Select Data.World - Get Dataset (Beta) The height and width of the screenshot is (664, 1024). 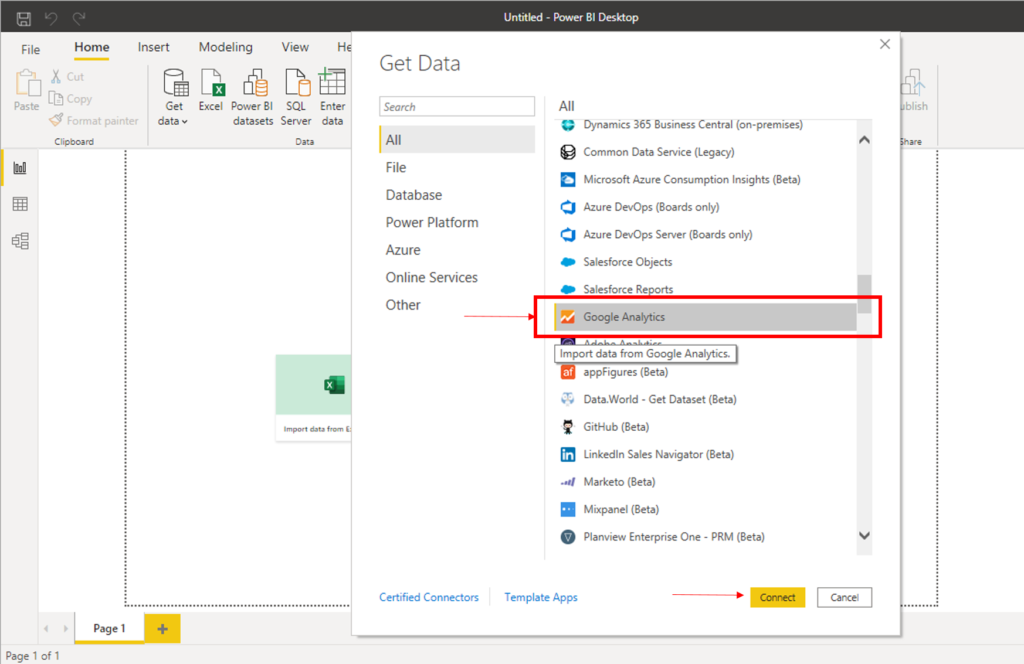[x=660, y=399]
